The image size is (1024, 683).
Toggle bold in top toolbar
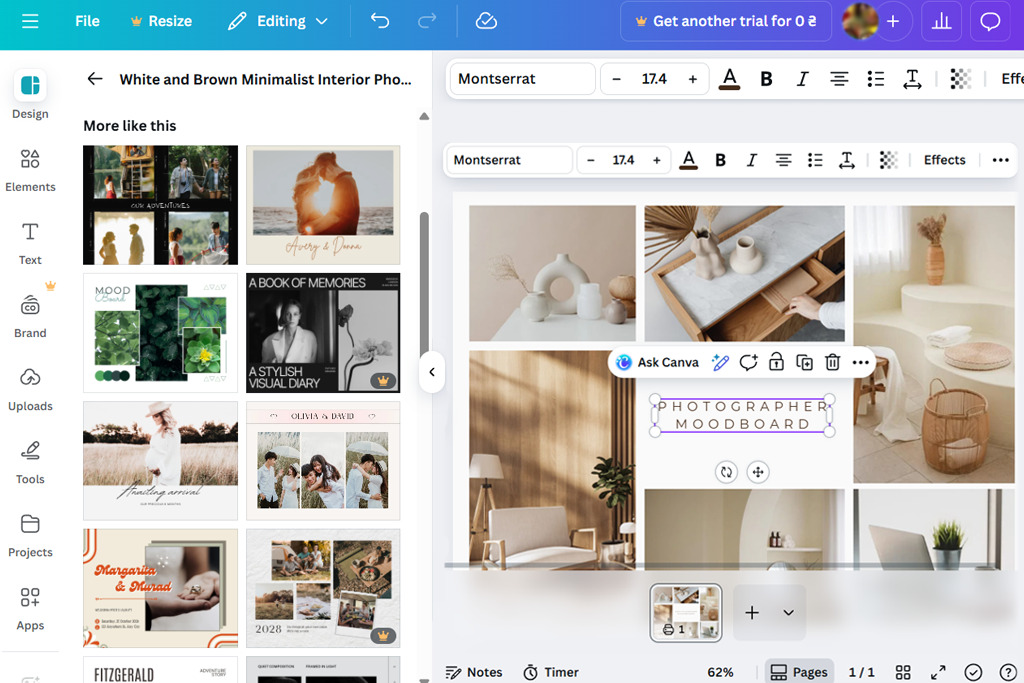766,79
